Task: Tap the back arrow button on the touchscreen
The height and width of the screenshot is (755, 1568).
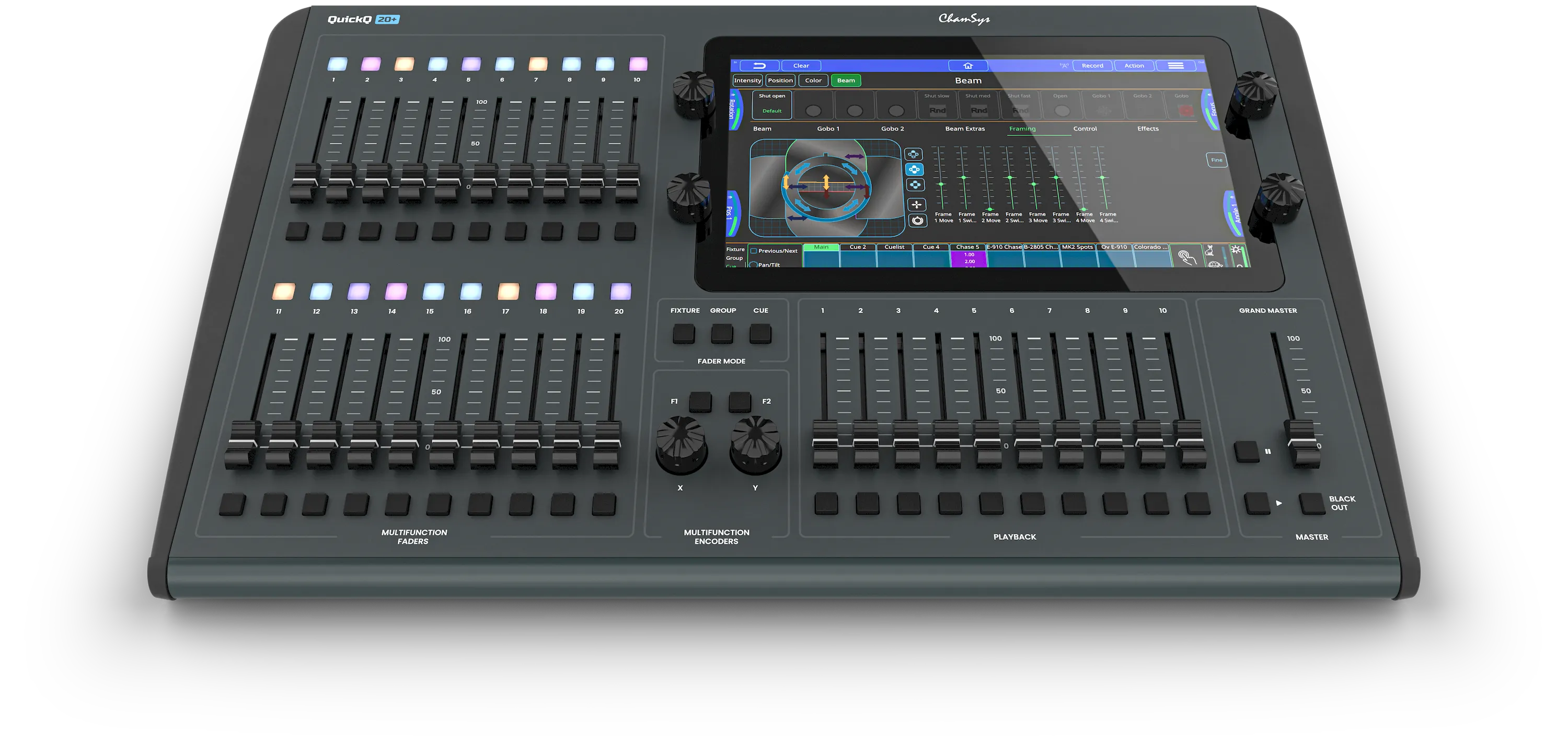Action: click(x=759, y=66)
